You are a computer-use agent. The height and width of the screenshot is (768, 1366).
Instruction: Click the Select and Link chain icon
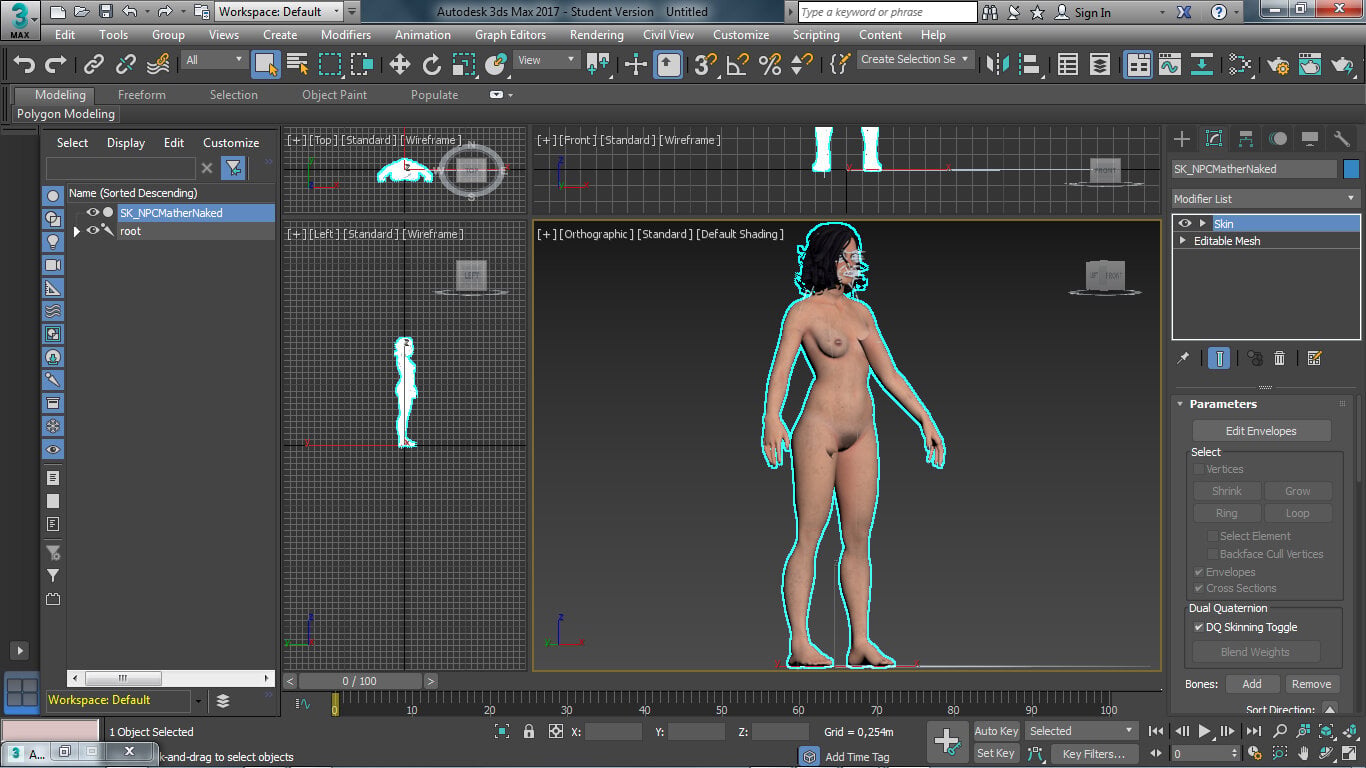94,65
